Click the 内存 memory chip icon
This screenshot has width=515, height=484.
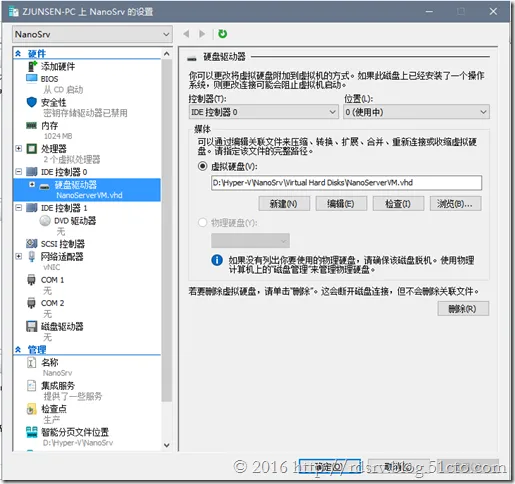click(x=31, y=125)
